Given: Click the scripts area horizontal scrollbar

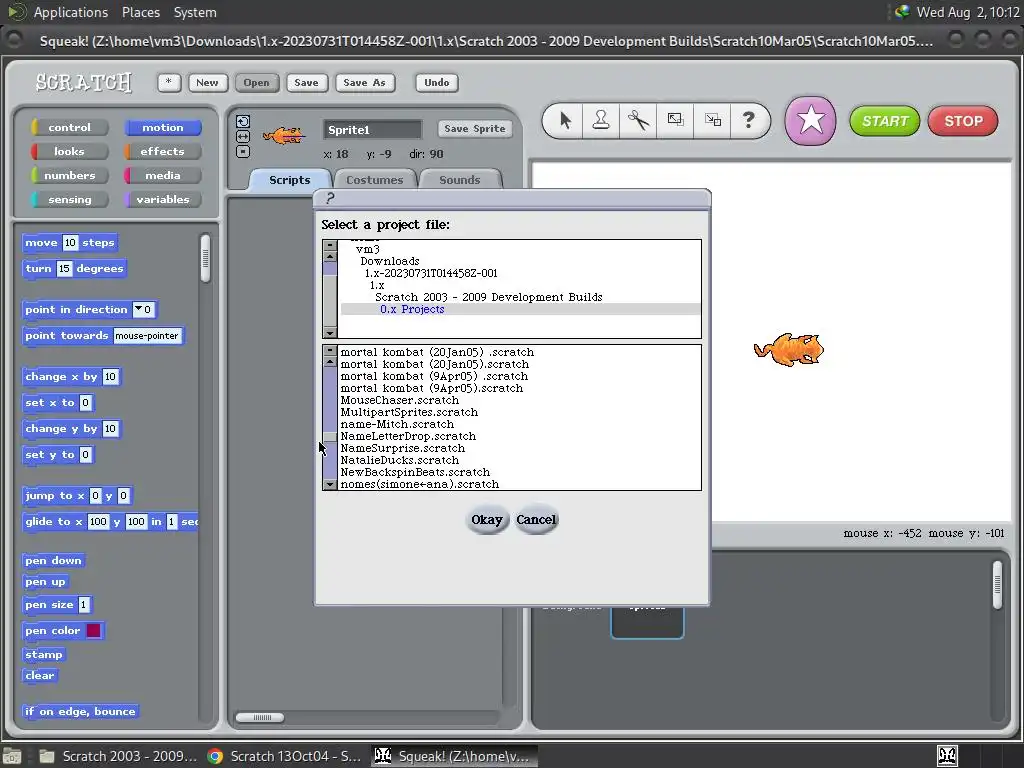Looking at the screenshot, I should pos(260,717).
